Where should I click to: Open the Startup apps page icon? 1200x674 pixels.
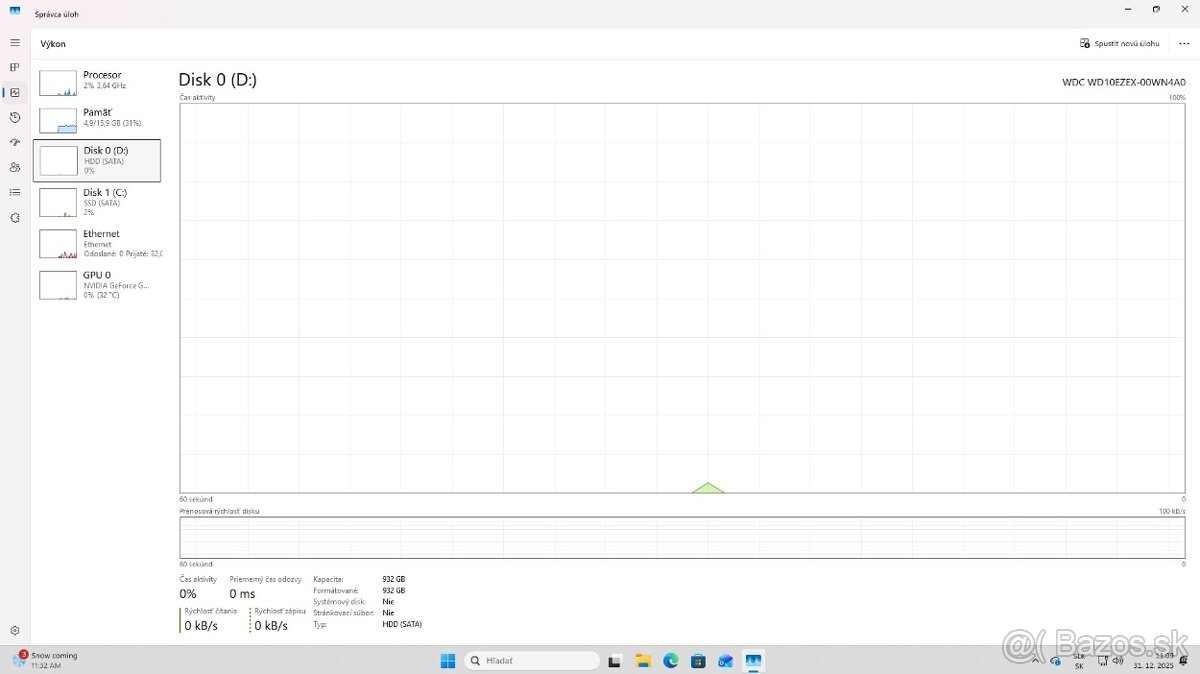[x=15, y=142]
